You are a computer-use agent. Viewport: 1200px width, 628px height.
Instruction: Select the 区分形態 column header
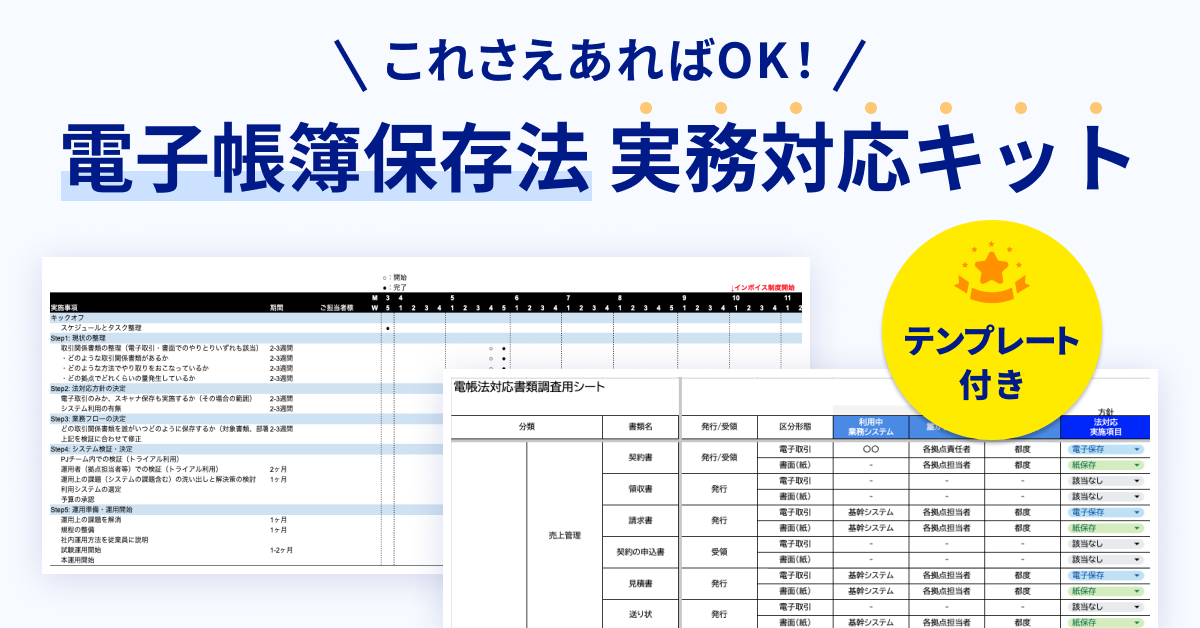[x=795, y=427]
